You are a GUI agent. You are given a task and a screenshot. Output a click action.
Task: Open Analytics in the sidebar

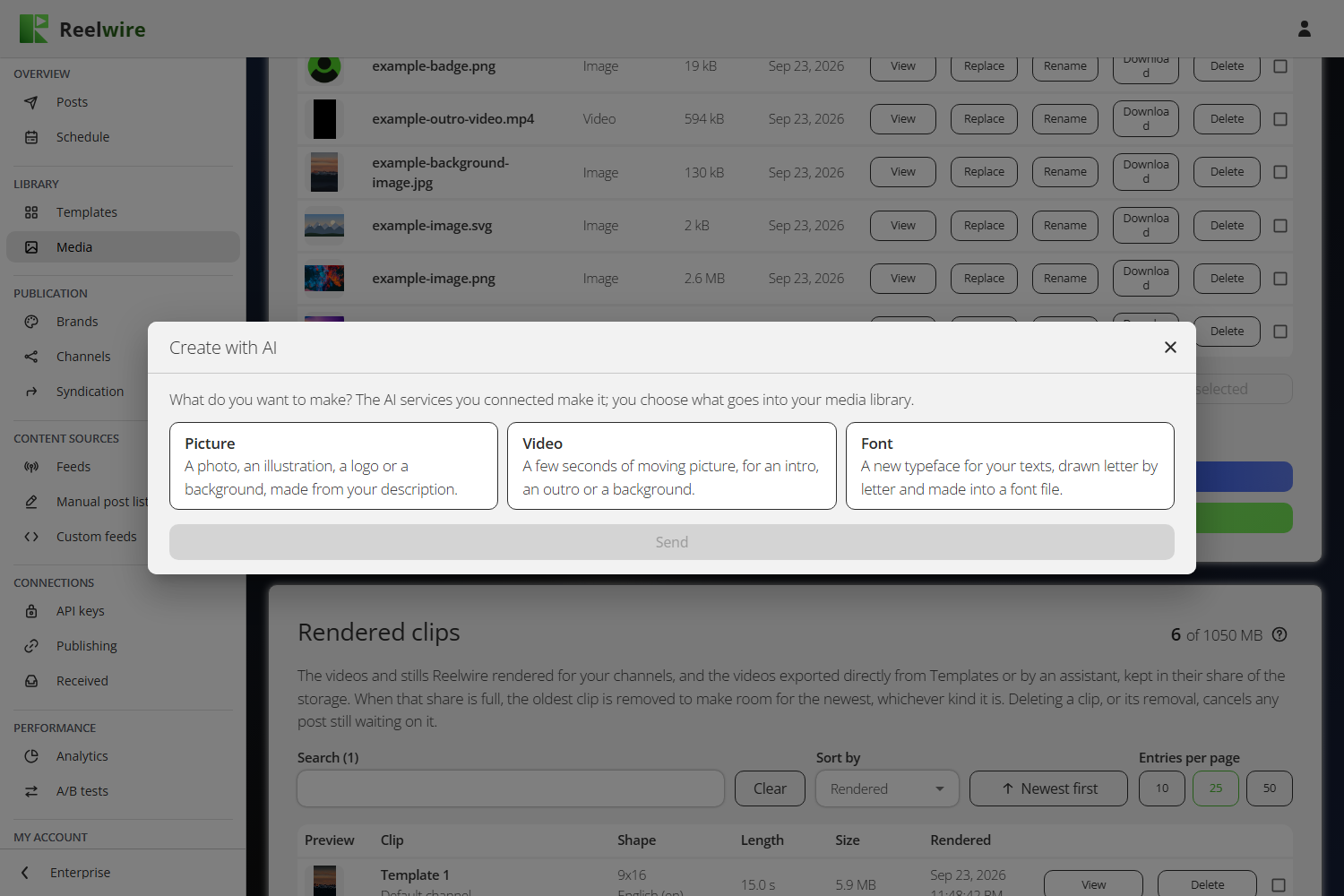(123, 756)
